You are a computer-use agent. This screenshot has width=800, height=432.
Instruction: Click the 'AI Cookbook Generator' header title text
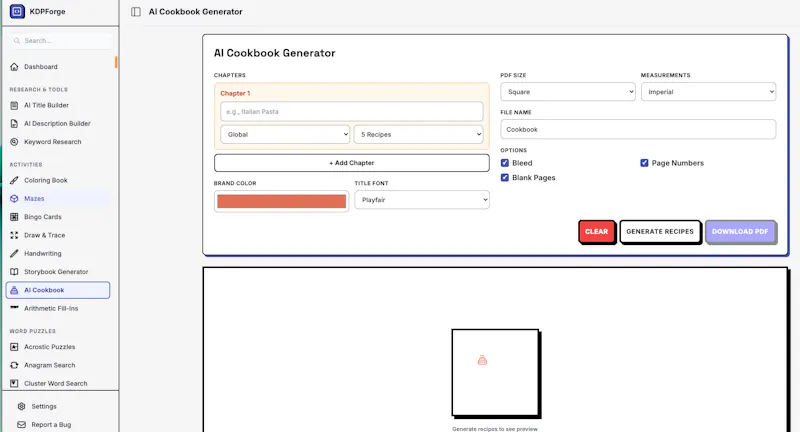click(x=195, y=12)
